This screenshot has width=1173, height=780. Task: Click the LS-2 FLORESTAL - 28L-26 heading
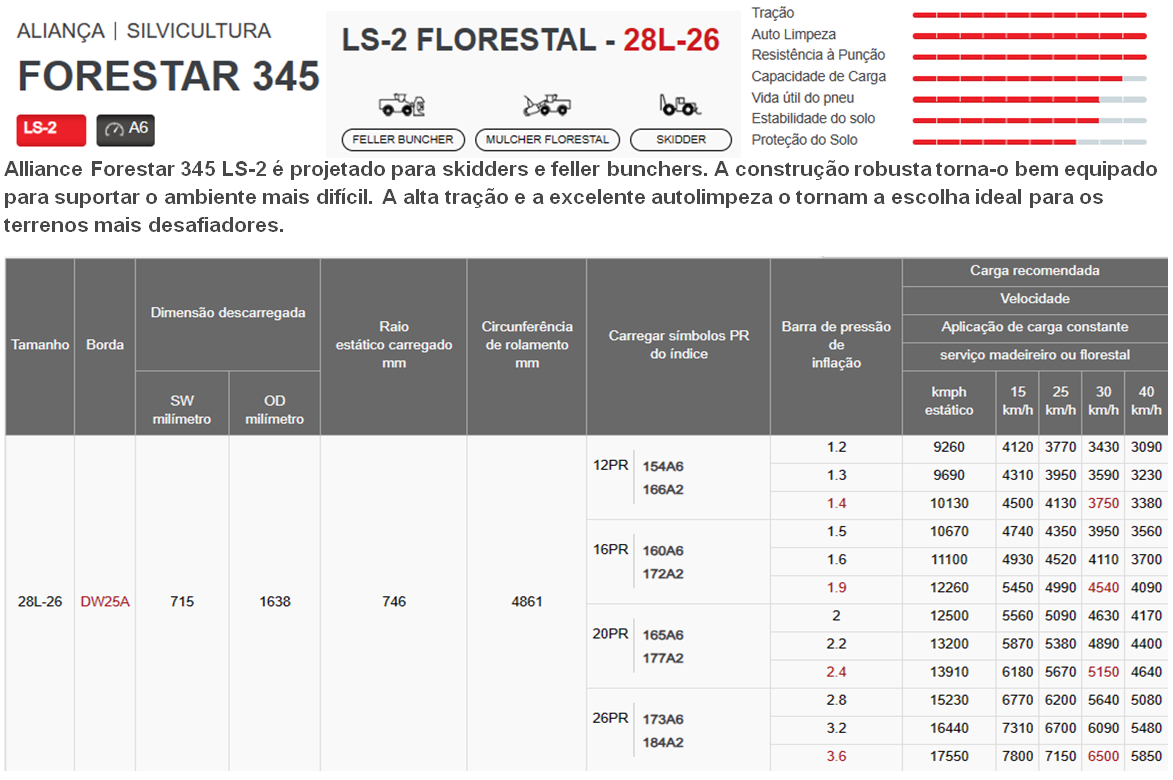click(530, 40)
